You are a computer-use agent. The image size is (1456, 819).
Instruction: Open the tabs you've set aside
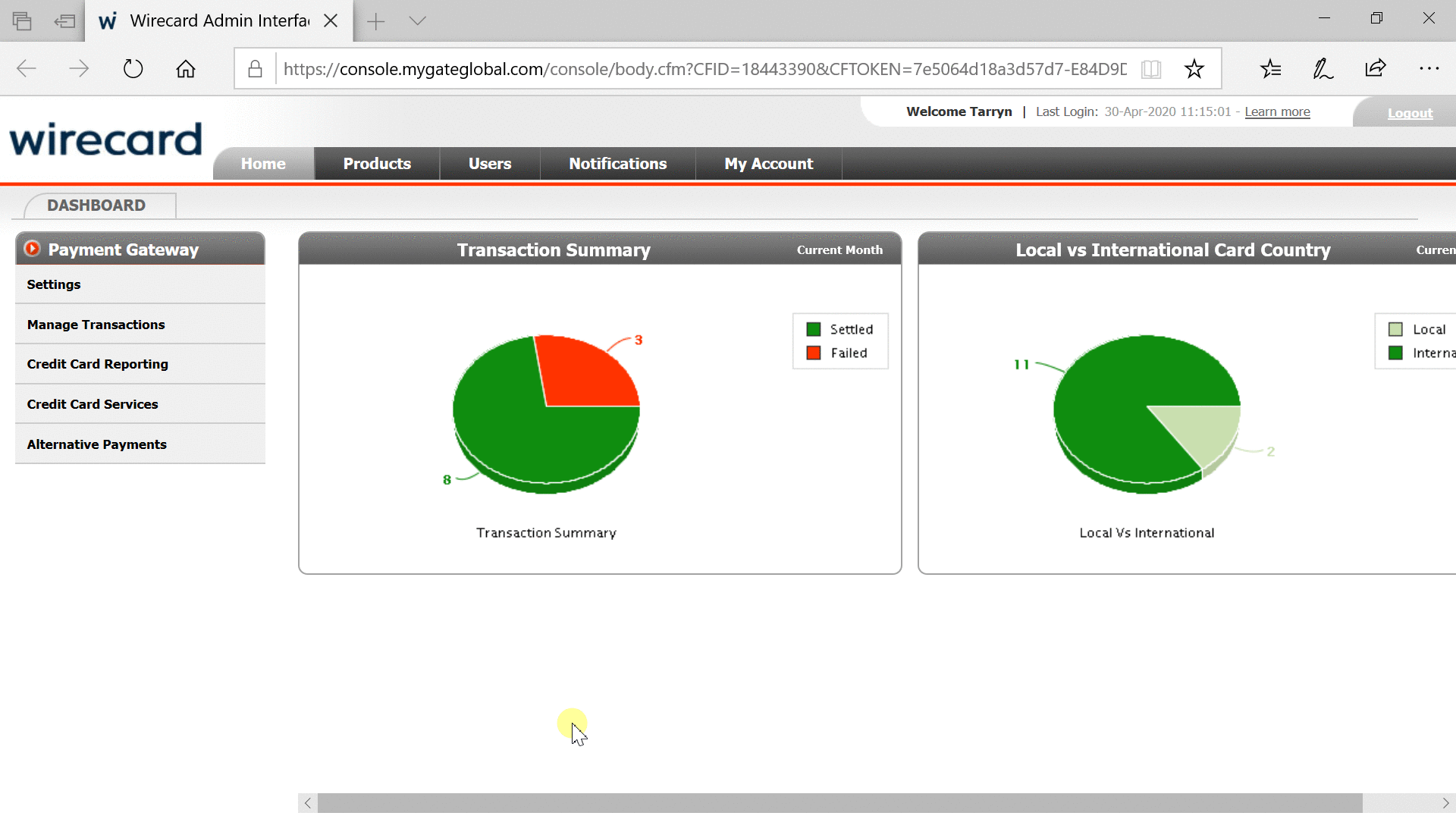tap(22, 20)
